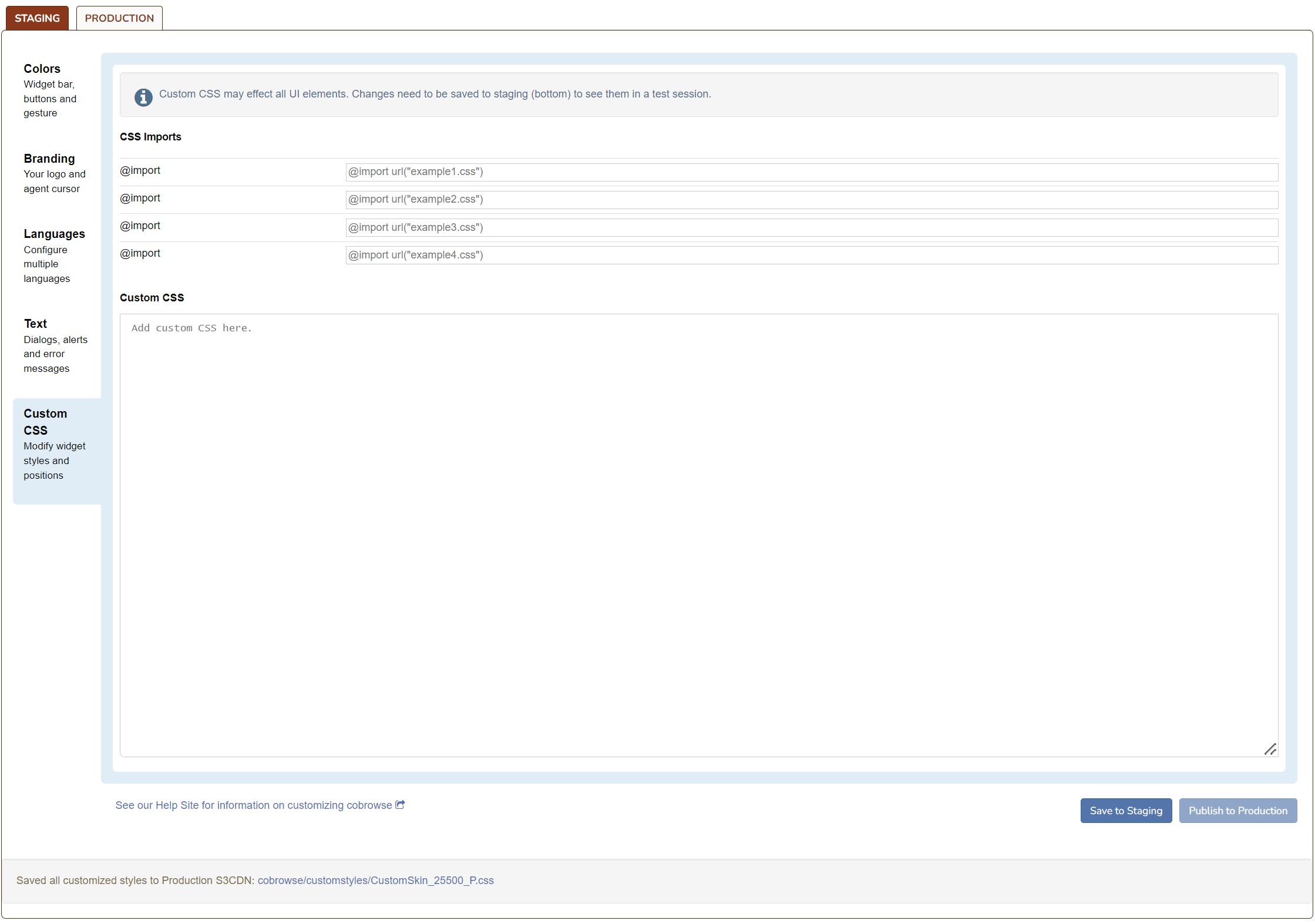The width and height of the screenshot is (1315, 924).
Task: Click the textarea resize handle corner
Action: (x=1270, y=749)
